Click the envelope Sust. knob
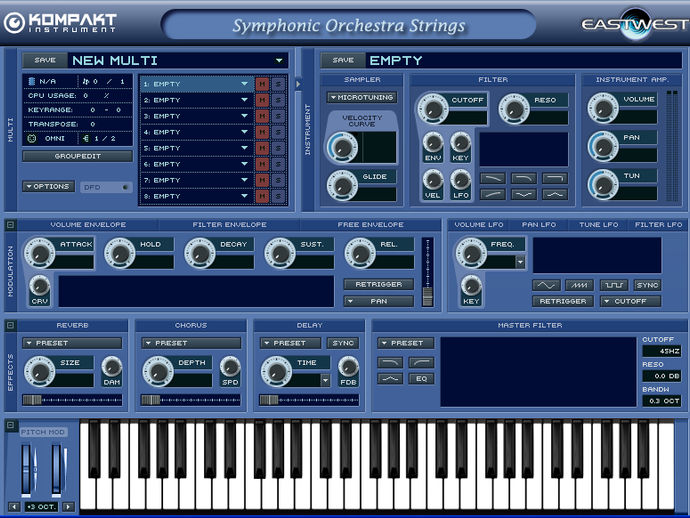The image size is (690, 518). point(280,253)
